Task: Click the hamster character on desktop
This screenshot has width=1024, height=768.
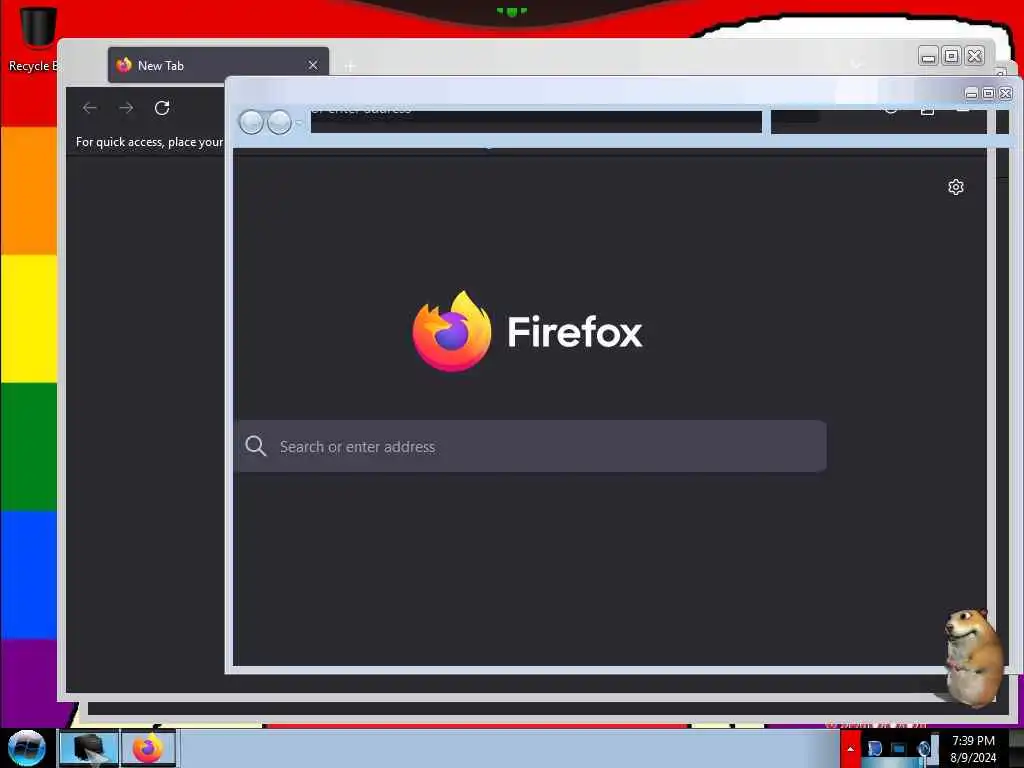Action: [x=972, y=658]
